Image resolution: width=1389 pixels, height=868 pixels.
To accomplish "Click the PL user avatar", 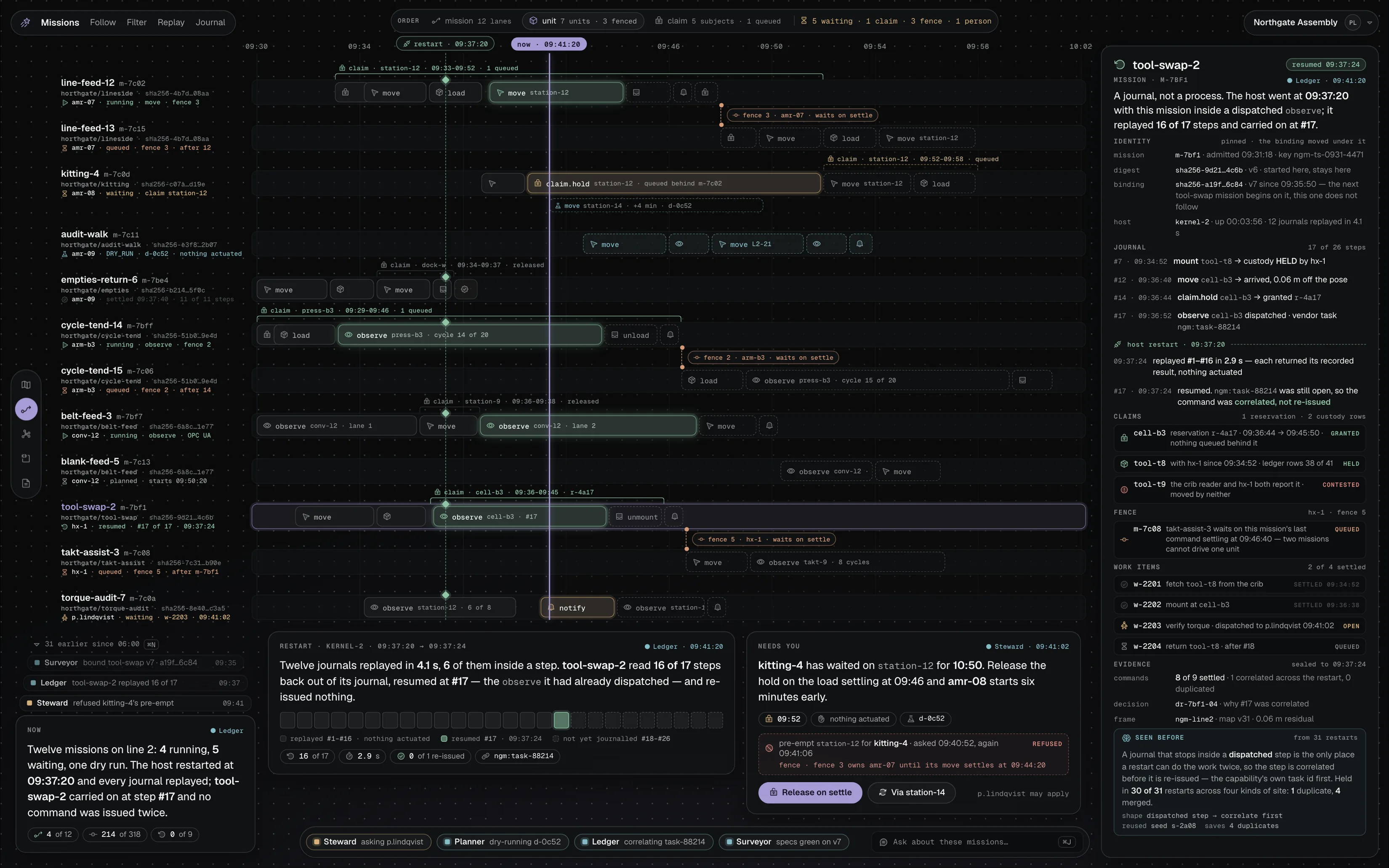I will [1353, 23].
